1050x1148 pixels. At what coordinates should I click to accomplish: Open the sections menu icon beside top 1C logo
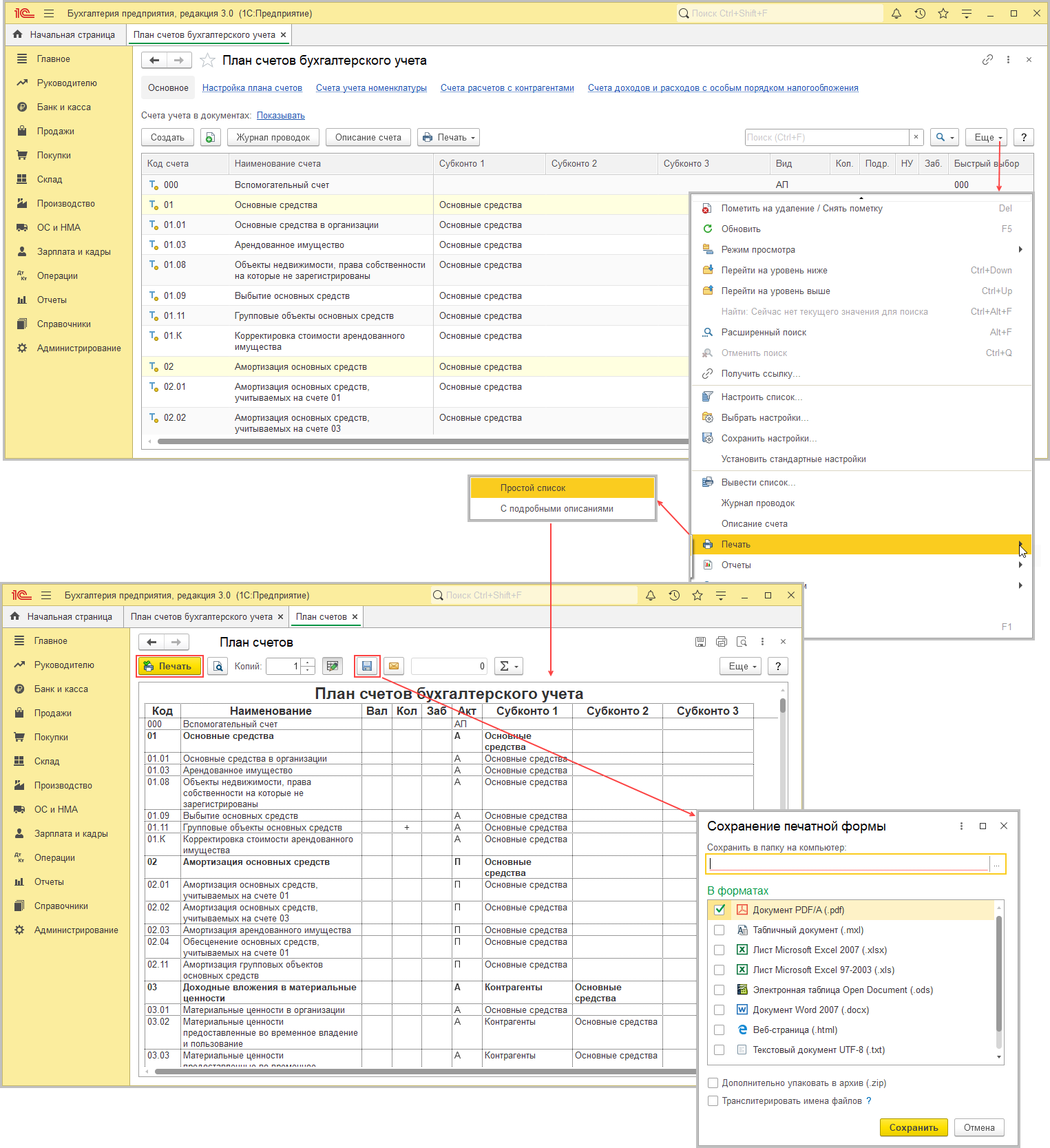pyautogui.click(x=49, y=13)
